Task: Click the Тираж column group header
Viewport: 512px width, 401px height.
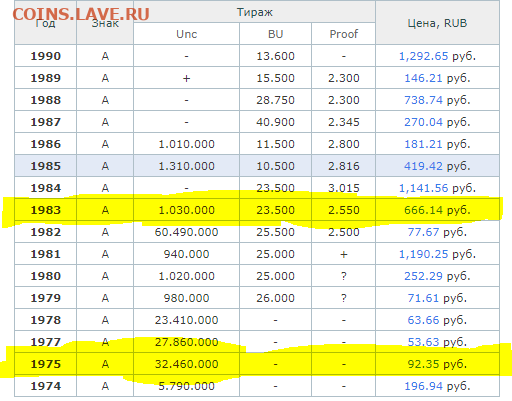Action: point(255,12)
